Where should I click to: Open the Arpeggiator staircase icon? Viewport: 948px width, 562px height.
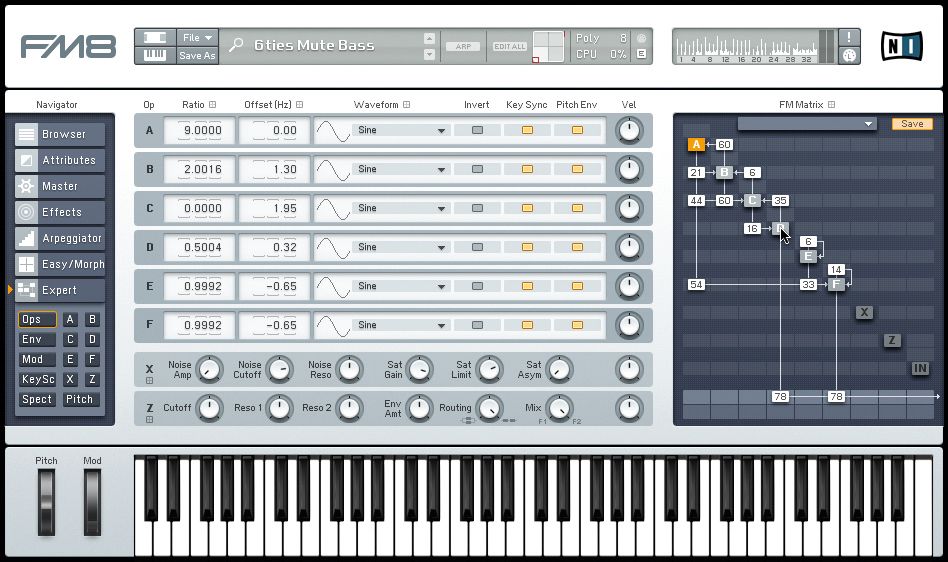tap(26, 238)
